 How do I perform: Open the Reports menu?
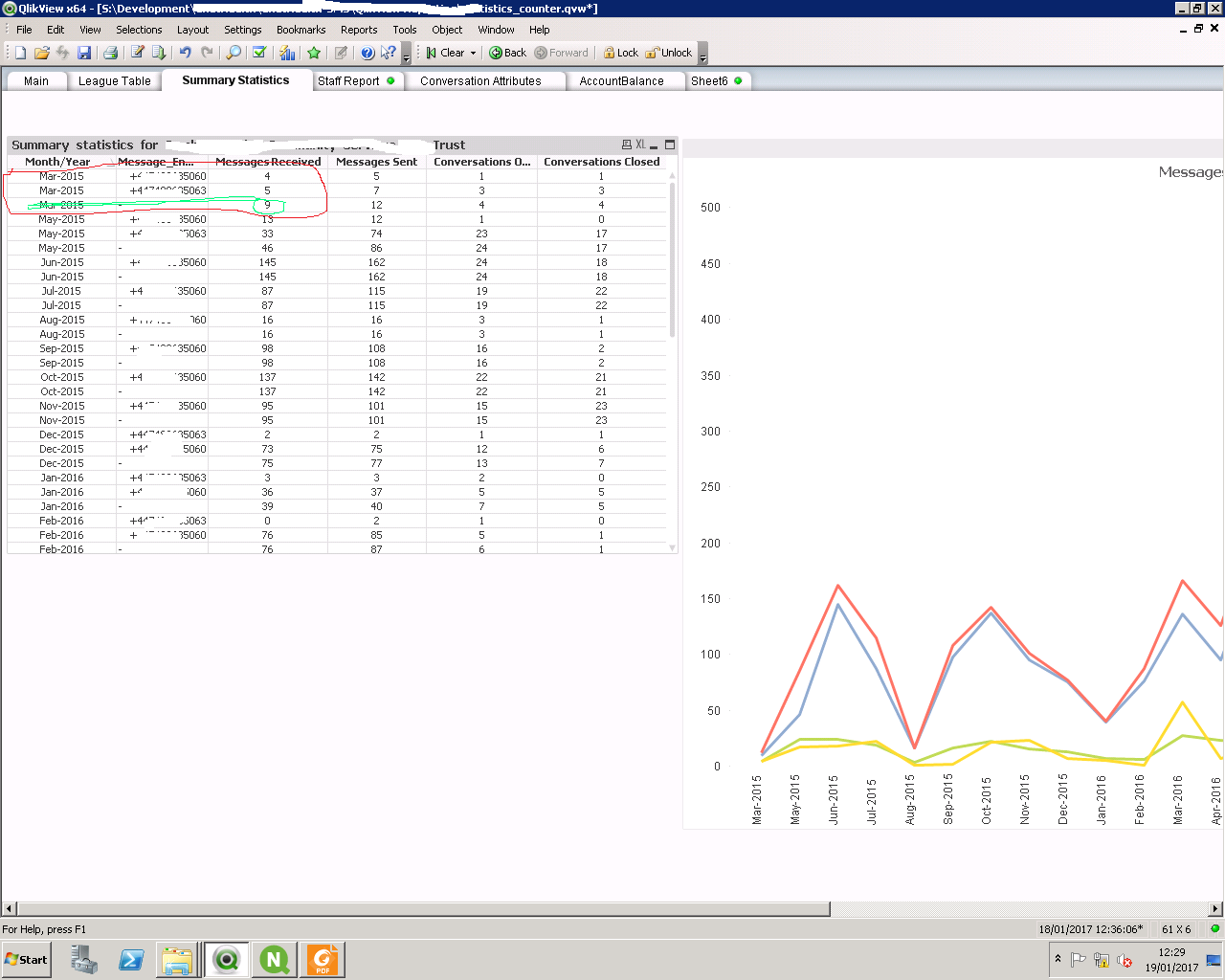pos(359,30)
